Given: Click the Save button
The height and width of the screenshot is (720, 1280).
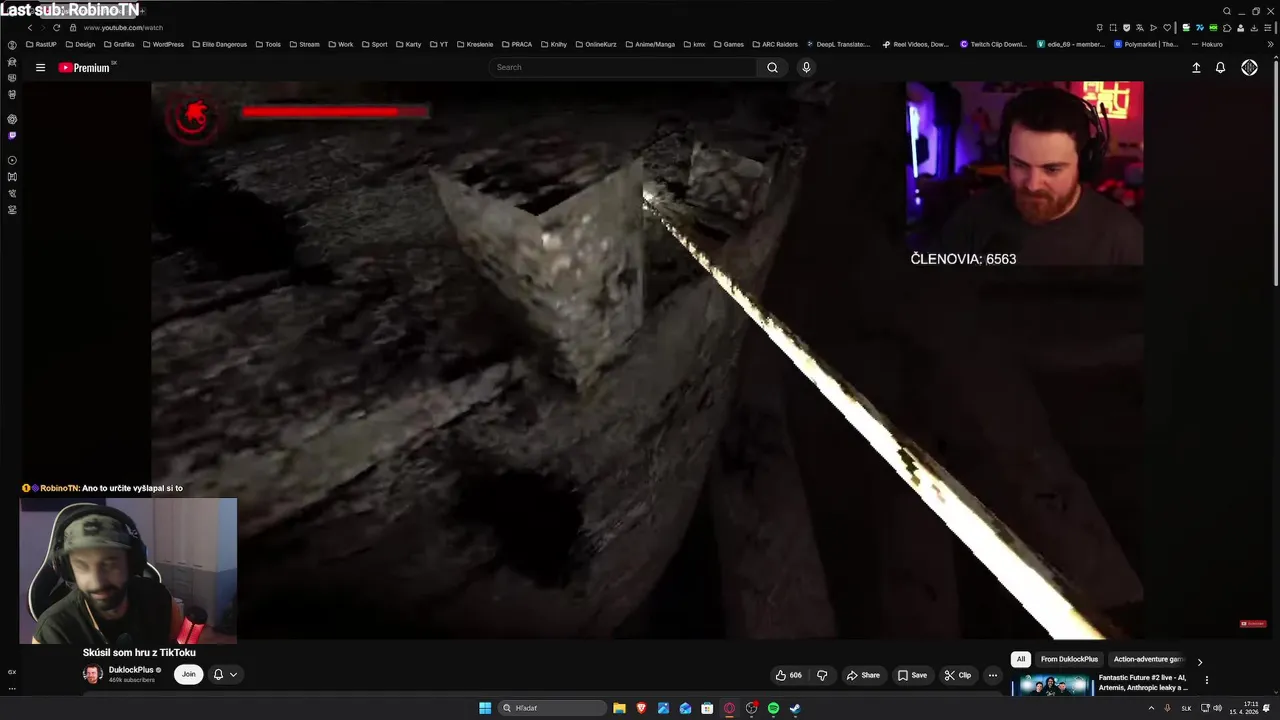Looking at the screenshot, I should [x=911, y=675].
